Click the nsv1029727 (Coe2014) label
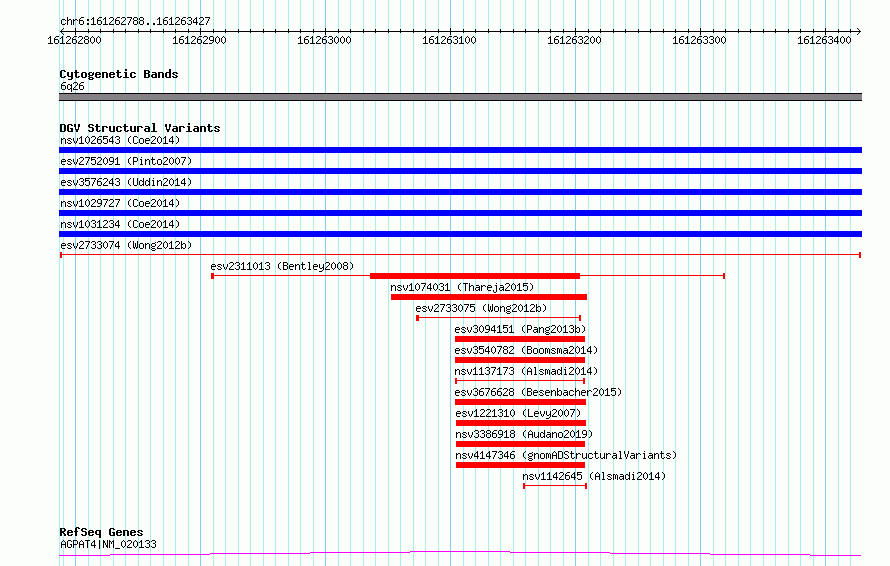The height and width of the screenshot is (566, 890). coord(120,203)
